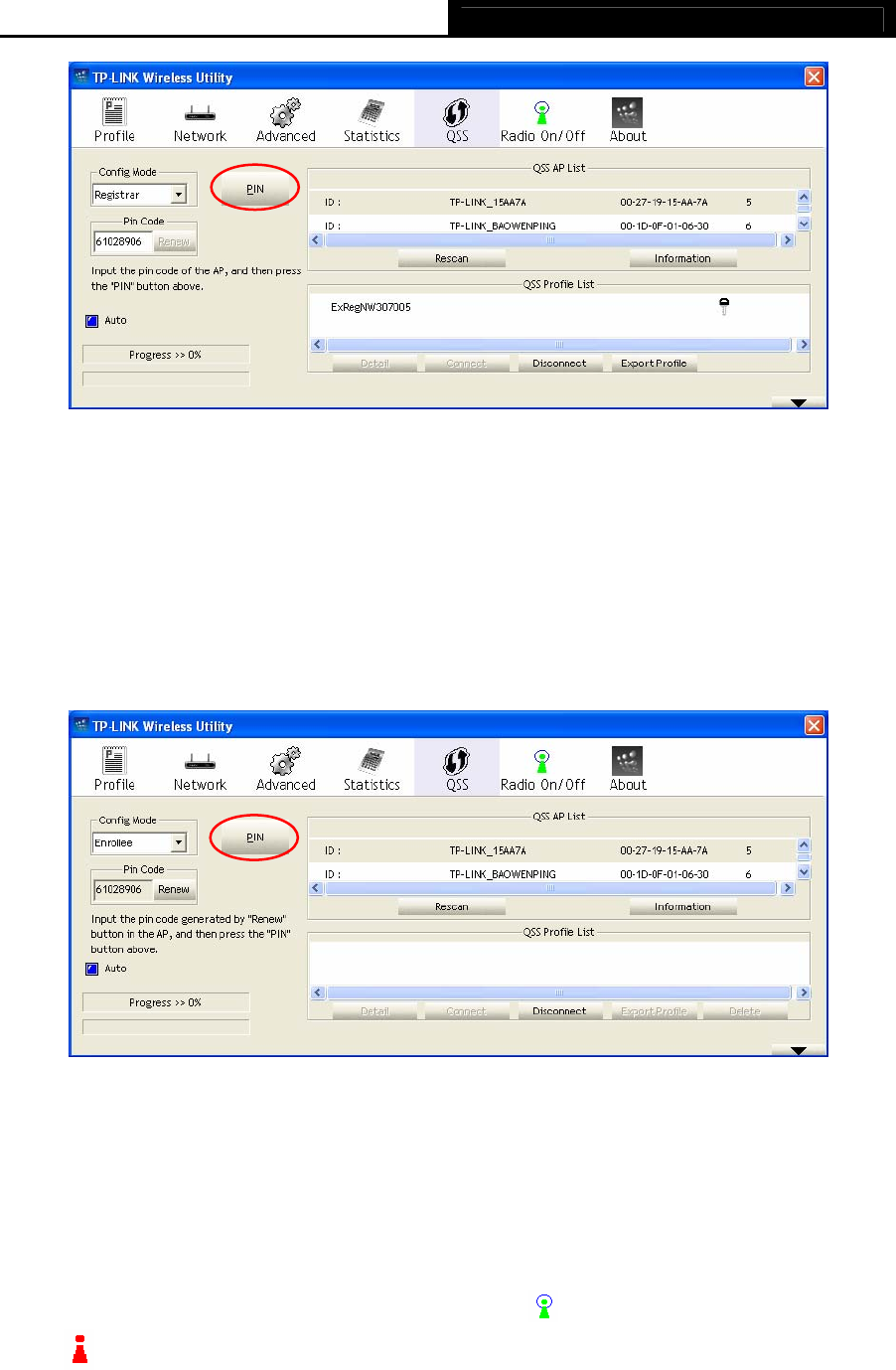Click Progress 0% bar in Enrollee window
The width and height of the screenshot is (896, 1370).
(x=166, y=1002)
